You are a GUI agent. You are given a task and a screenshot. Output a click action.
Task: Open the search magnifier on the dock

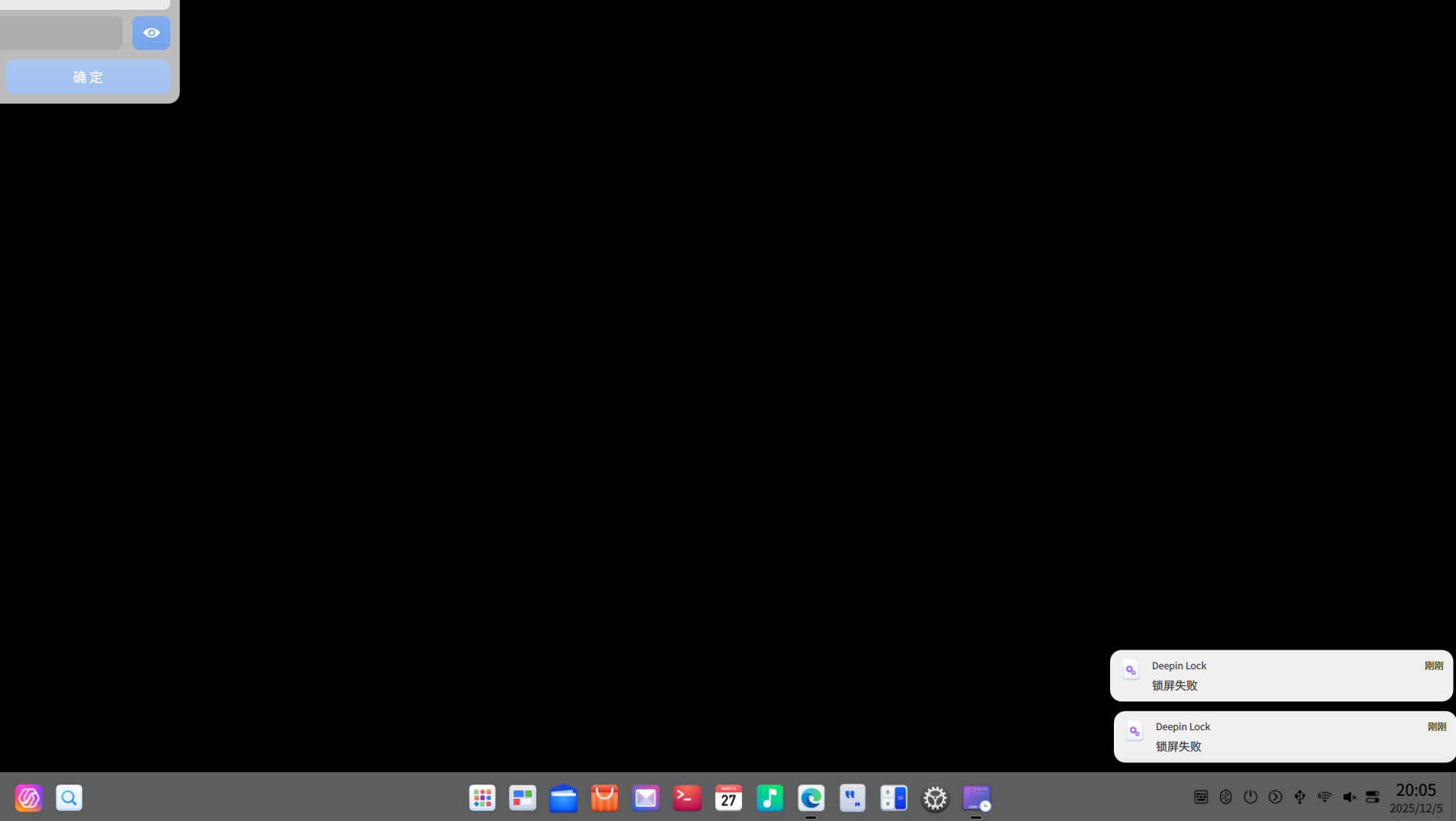pyautogui.click(x=69, y=797)
